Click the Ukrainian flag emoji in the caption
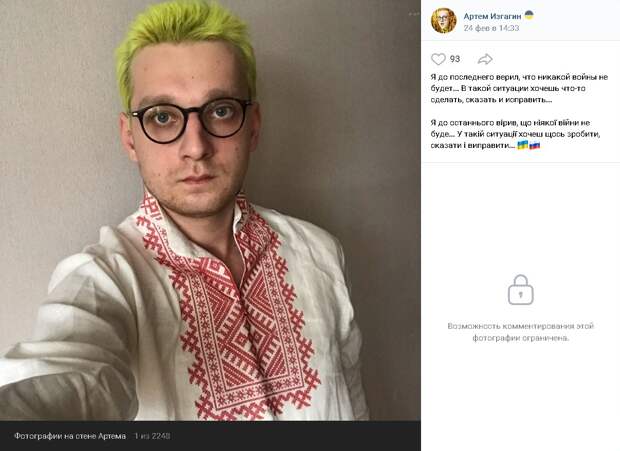This screenshot has width=620, height=451. coord(523,145)
